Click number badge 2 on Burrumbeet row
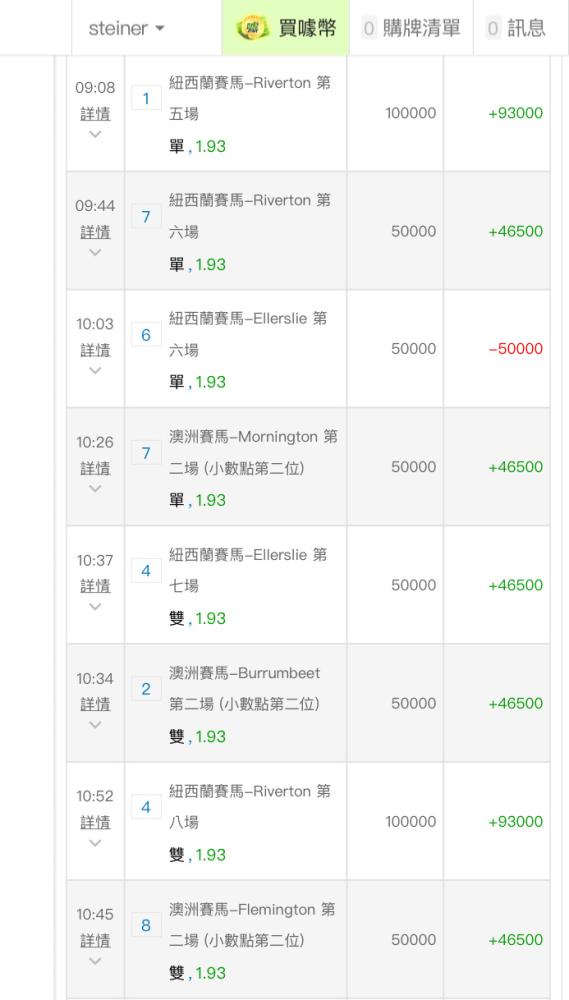 point(146,689)
